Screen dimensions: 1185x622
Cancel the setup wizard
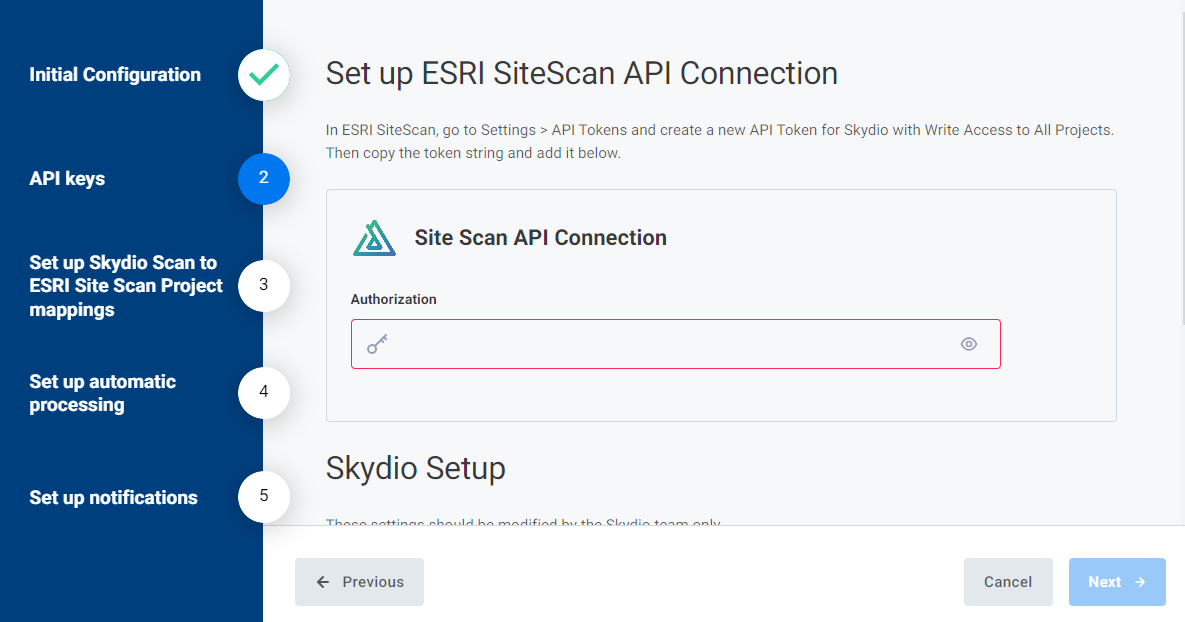[1008, 582]
